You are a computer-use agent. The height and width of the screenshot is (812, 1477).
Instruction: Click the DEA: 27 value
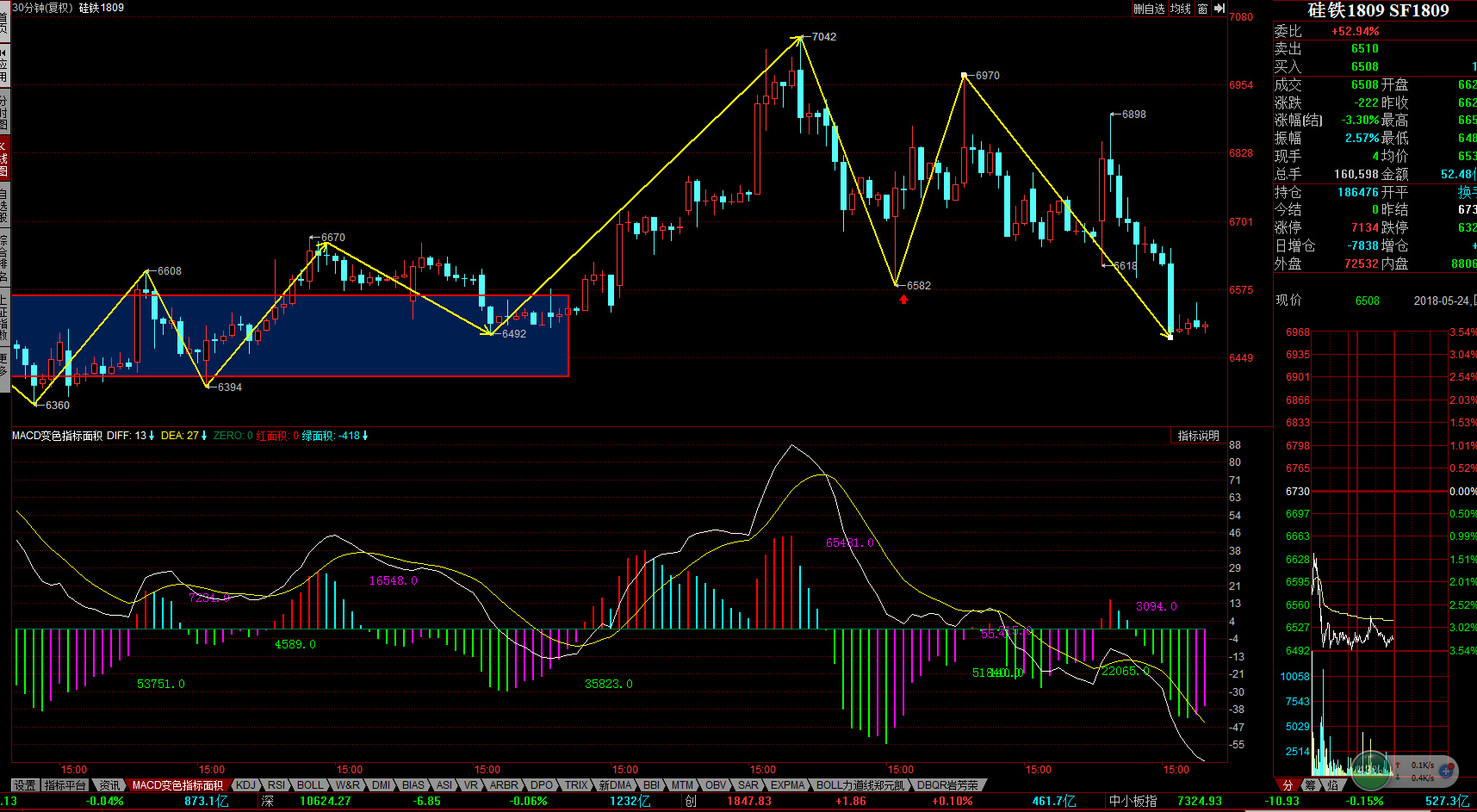tap(183, 436)
